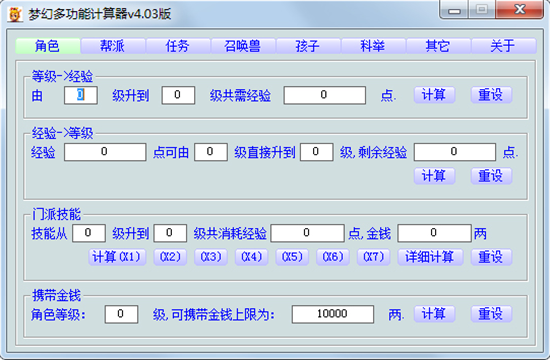Click 重设 in the 等级->经验 section

point(491,95)
